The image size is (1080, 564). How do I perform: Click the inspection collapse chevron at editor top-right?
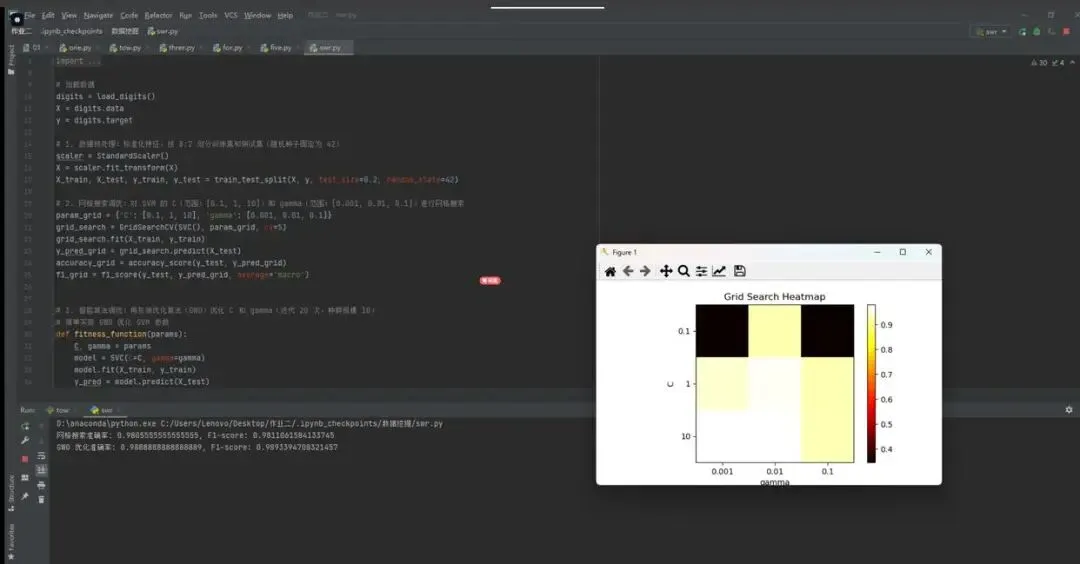pyautogui.click(x=1072, y=63)
